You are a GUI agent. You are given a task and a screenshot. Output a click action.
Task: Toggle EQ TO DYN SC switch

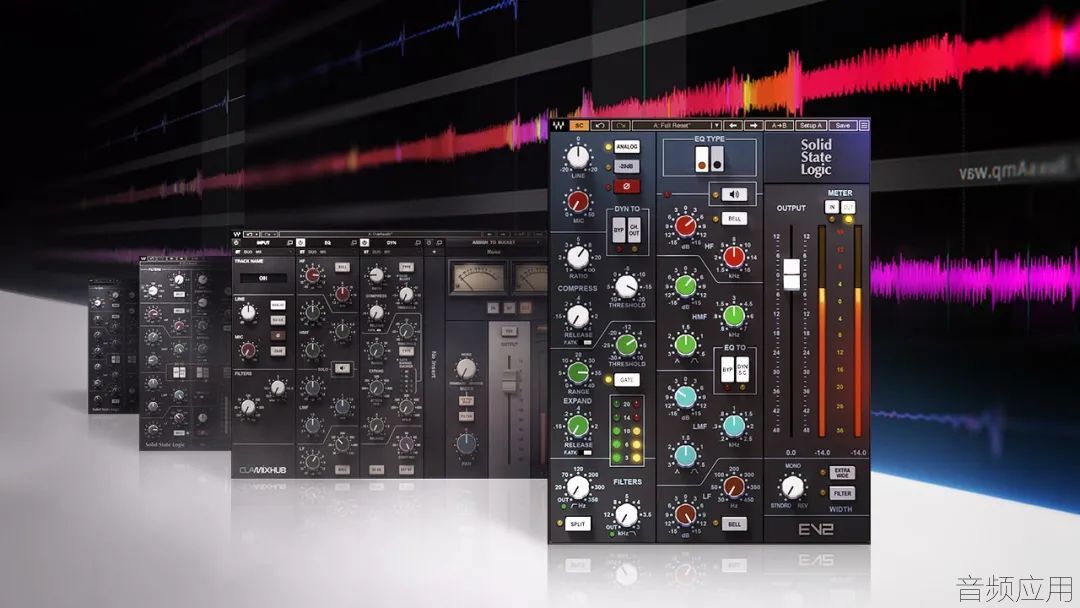tap(742, 370)
